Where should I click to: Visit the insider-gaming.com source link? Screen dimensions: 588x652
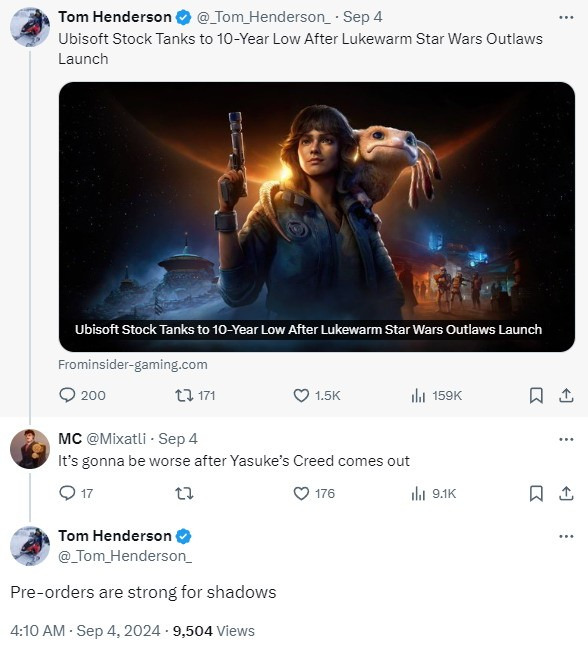tap(133, 365)
